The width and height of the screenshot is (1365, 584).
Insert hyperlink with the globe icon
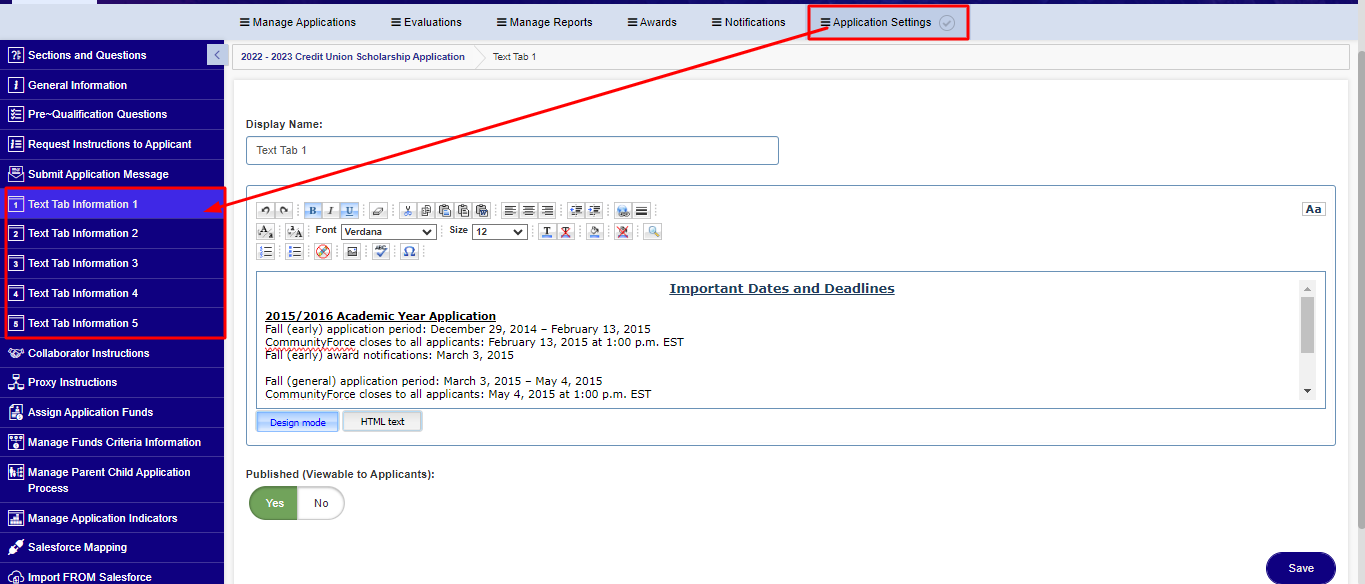coord(623,210)
